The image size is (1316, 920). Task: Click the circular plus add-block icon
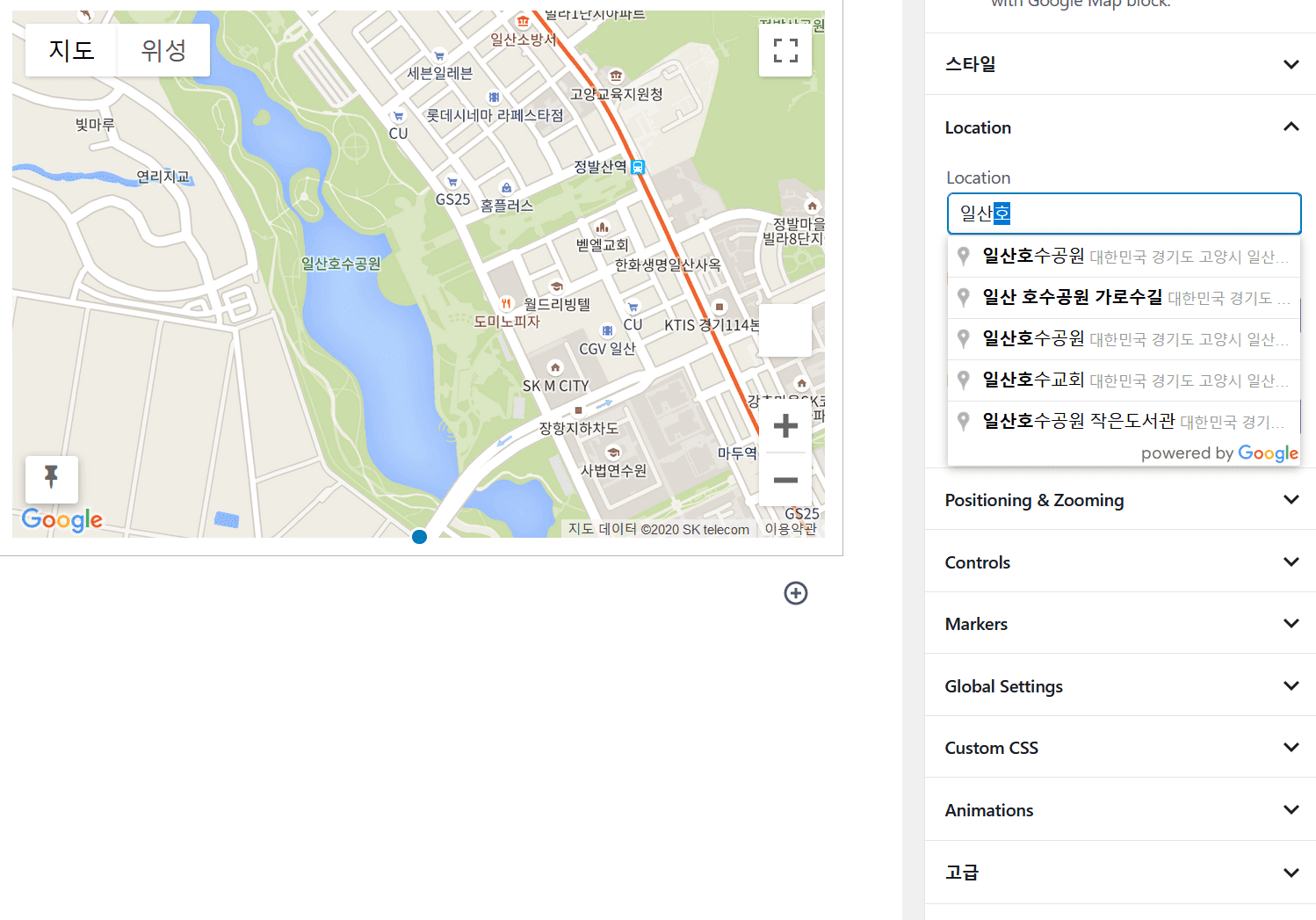[x=796, y=593]
